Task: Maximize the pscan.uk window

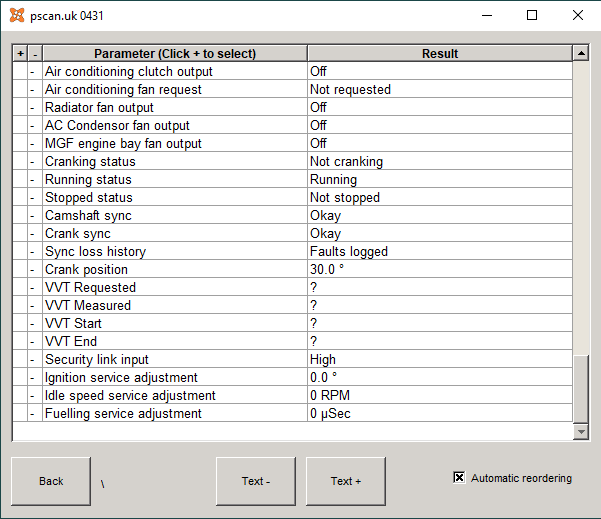Action: 532,15
